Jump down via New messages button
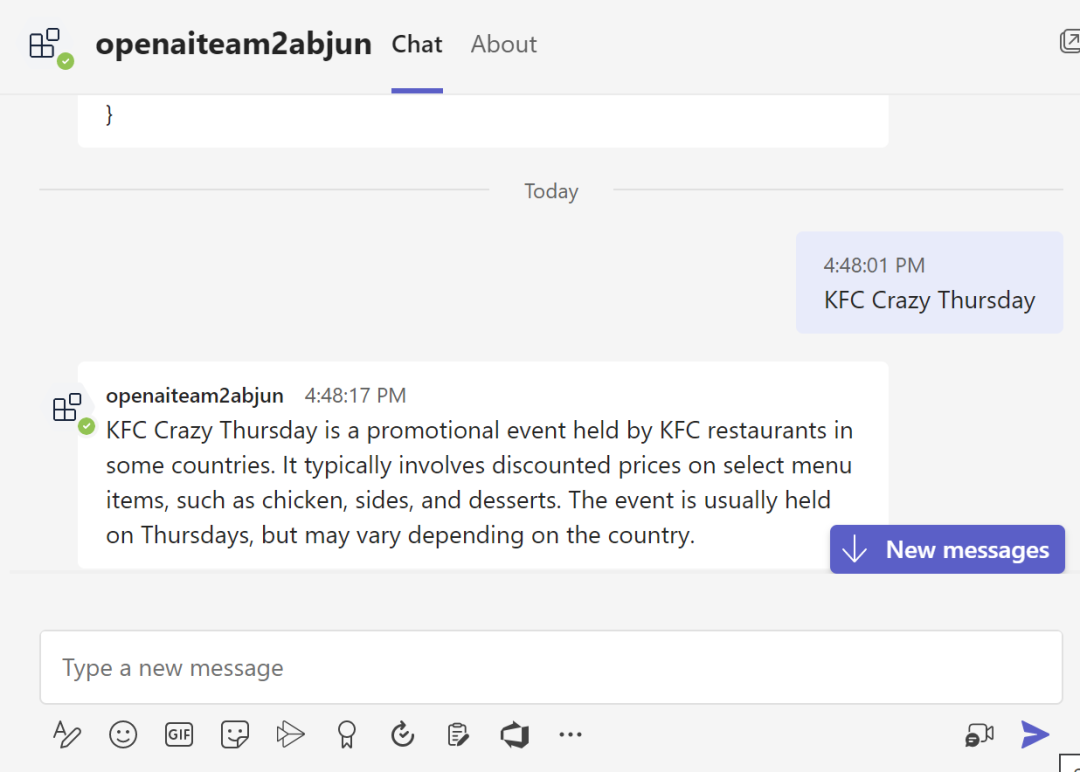This screenshot has height=772, width=1080. pos(947,550)
